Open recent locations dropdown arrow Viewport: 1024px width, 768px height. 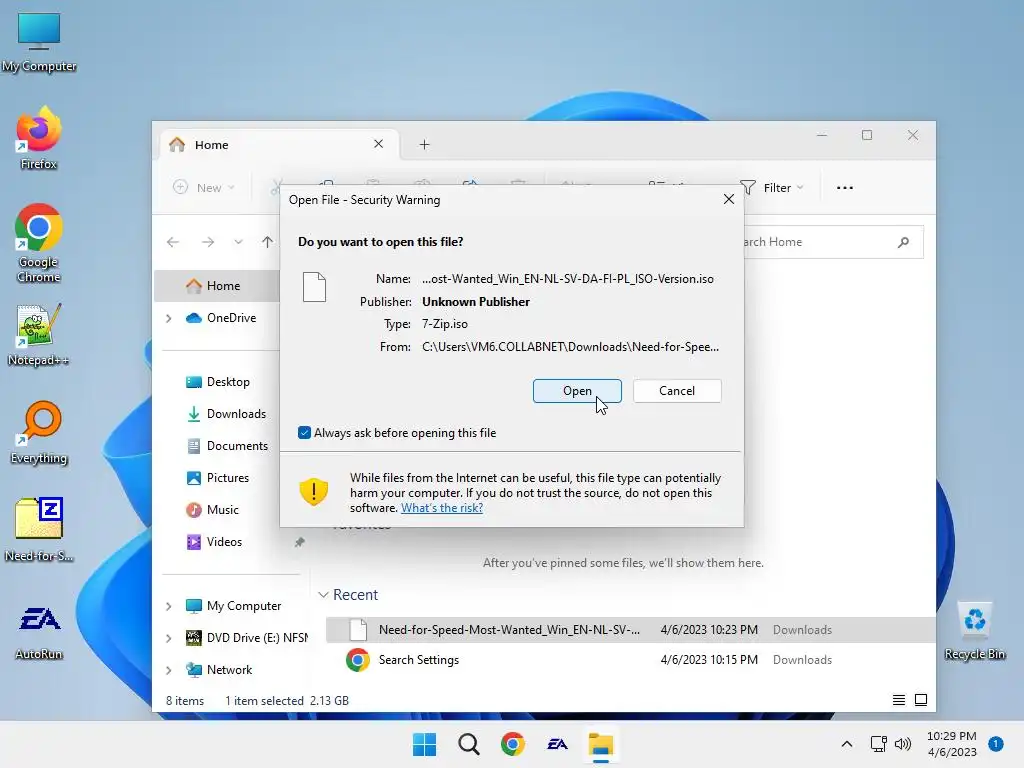click(238, 242)
